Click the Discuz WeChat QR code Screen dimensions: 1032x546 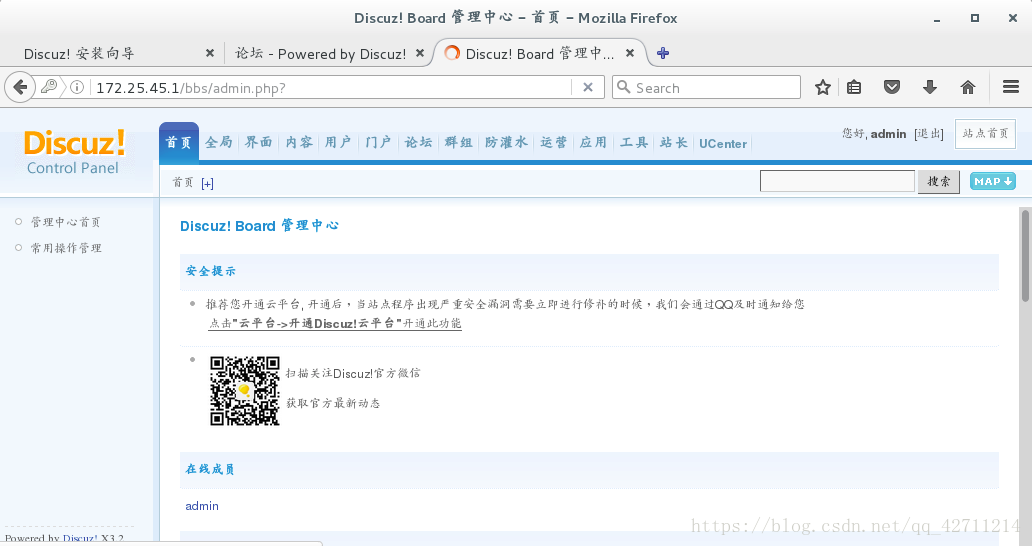point(245,391)
